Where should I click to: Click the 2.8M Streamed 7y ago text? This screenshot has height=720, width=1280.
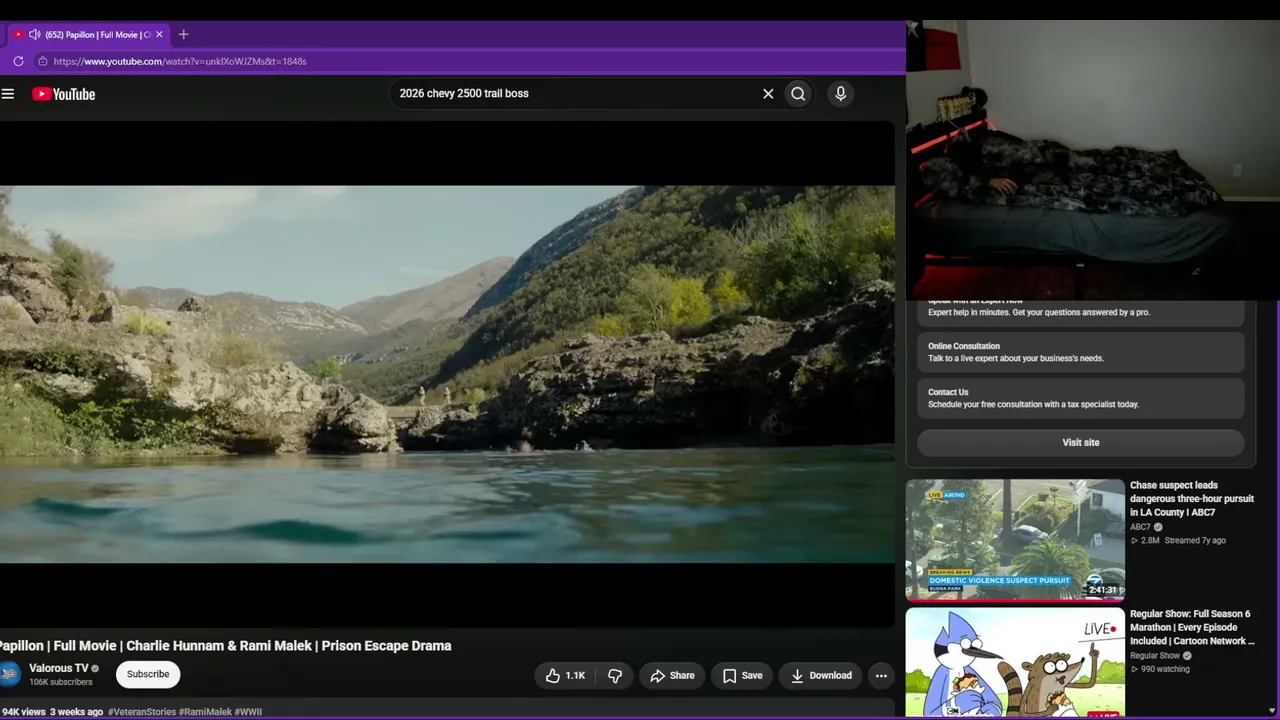1178,540
